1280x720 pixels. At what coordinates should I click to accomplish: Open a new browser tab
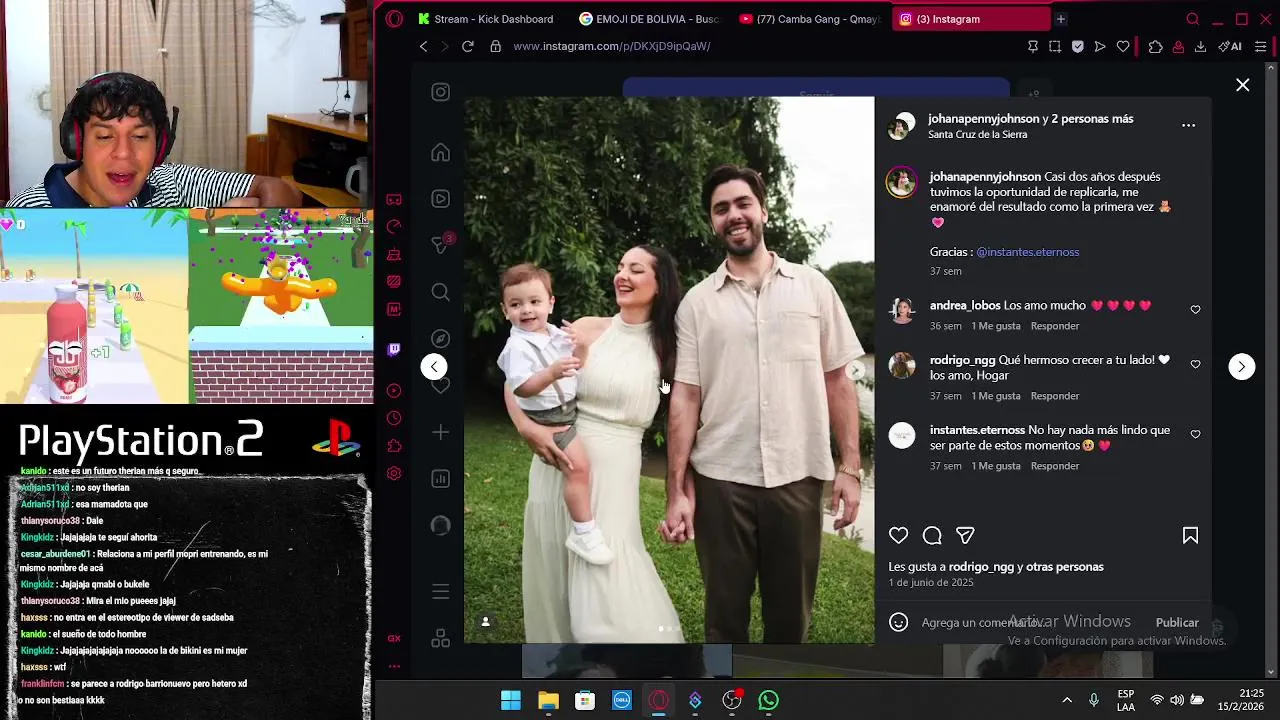(1061, 19)
